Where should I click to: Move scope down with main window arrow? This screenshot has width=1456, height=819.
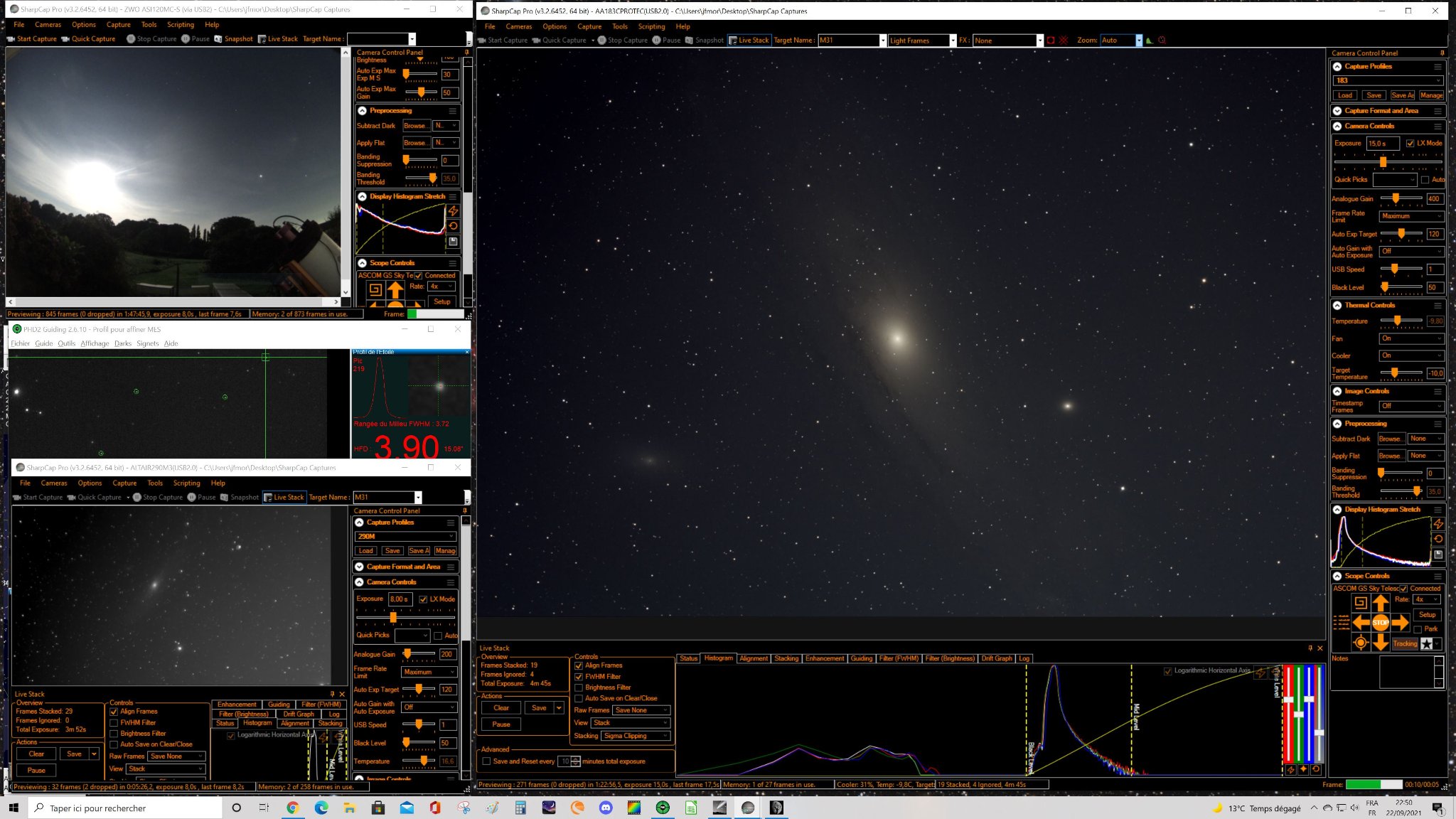(x=1380, y=643)
